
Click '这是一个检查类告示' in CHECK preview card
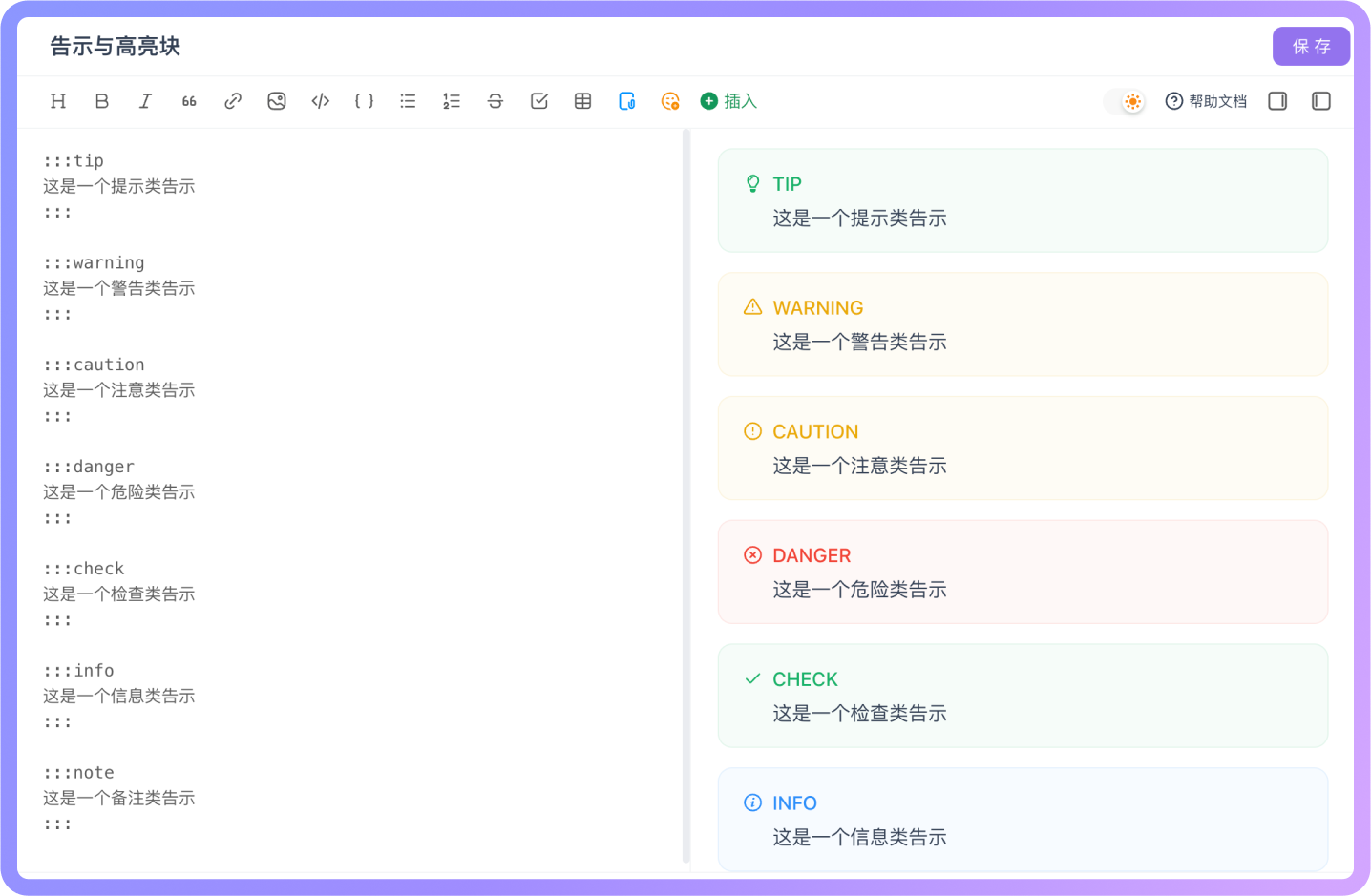[859, 714]
